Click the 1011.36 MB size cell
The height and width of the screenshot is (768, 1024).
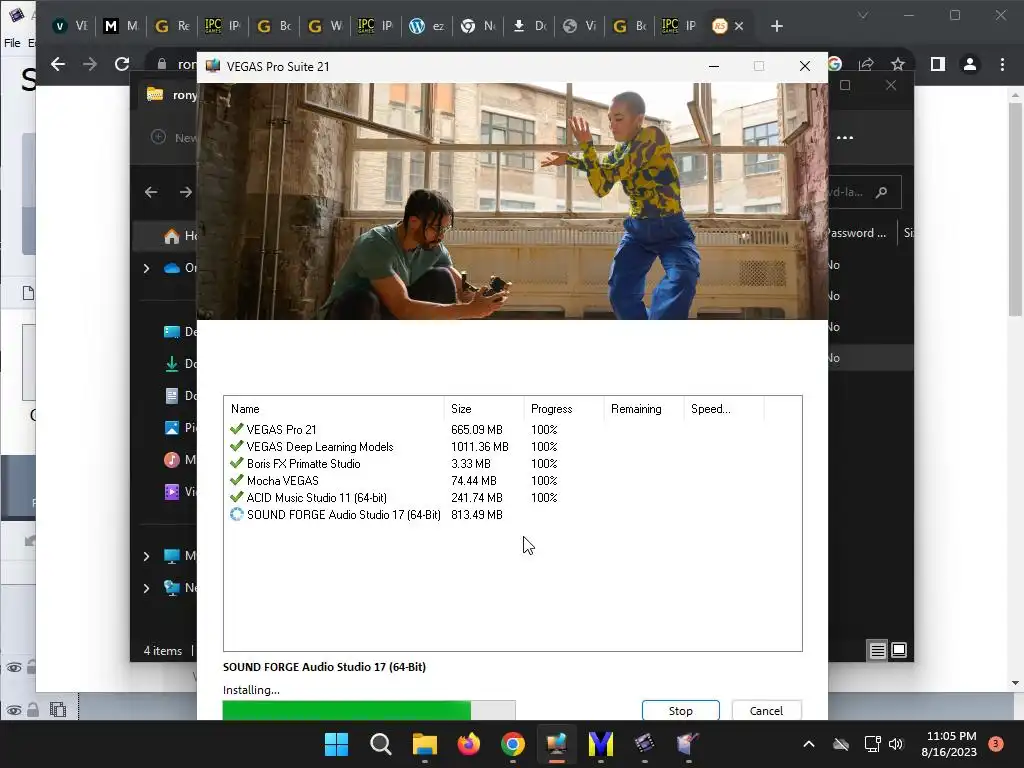[479, 447]
